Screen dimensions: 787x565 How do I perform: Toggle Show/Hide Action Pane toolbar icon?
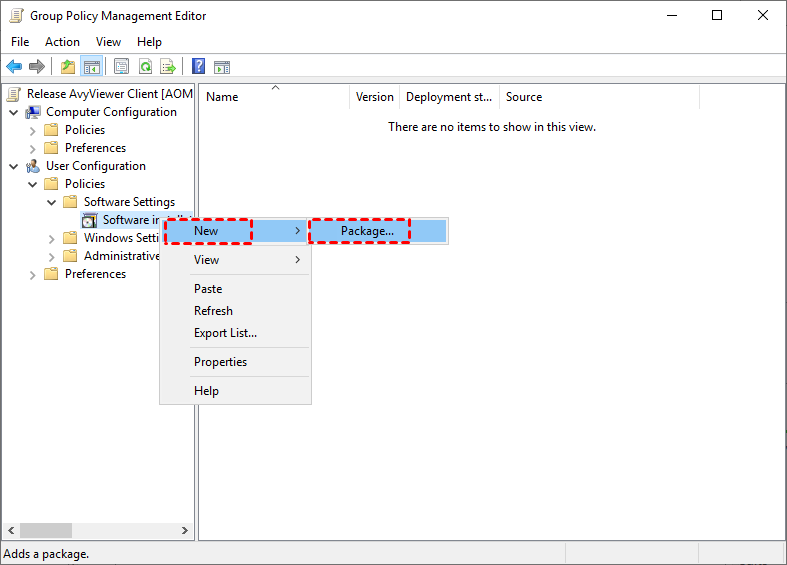click(x=222, y=67)
